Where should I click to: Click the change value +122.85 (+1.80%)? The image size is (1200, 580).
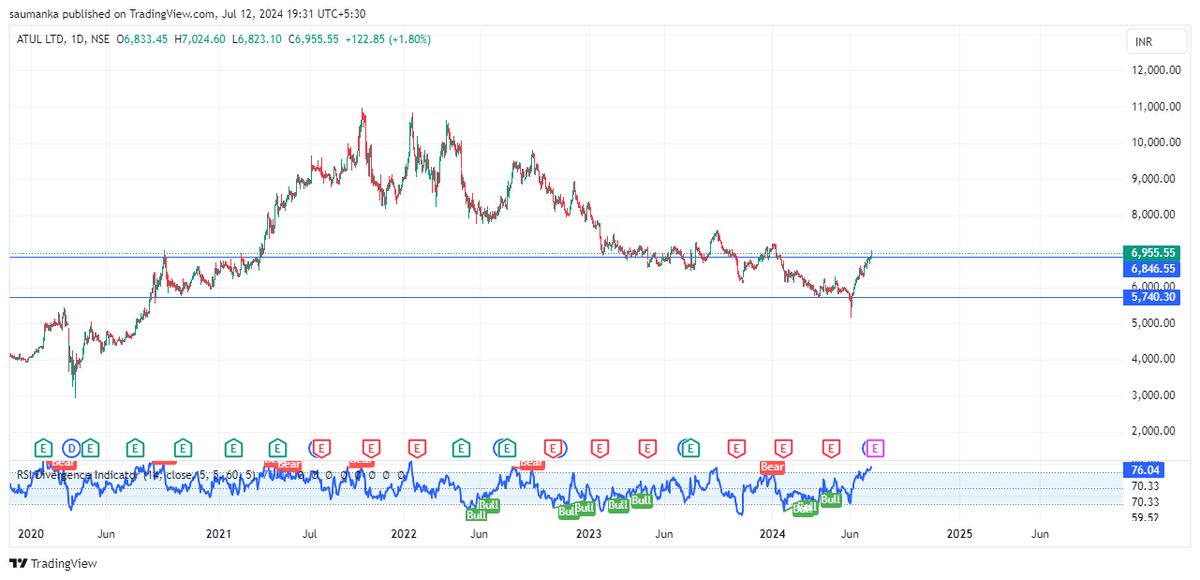tap(388, 39)
